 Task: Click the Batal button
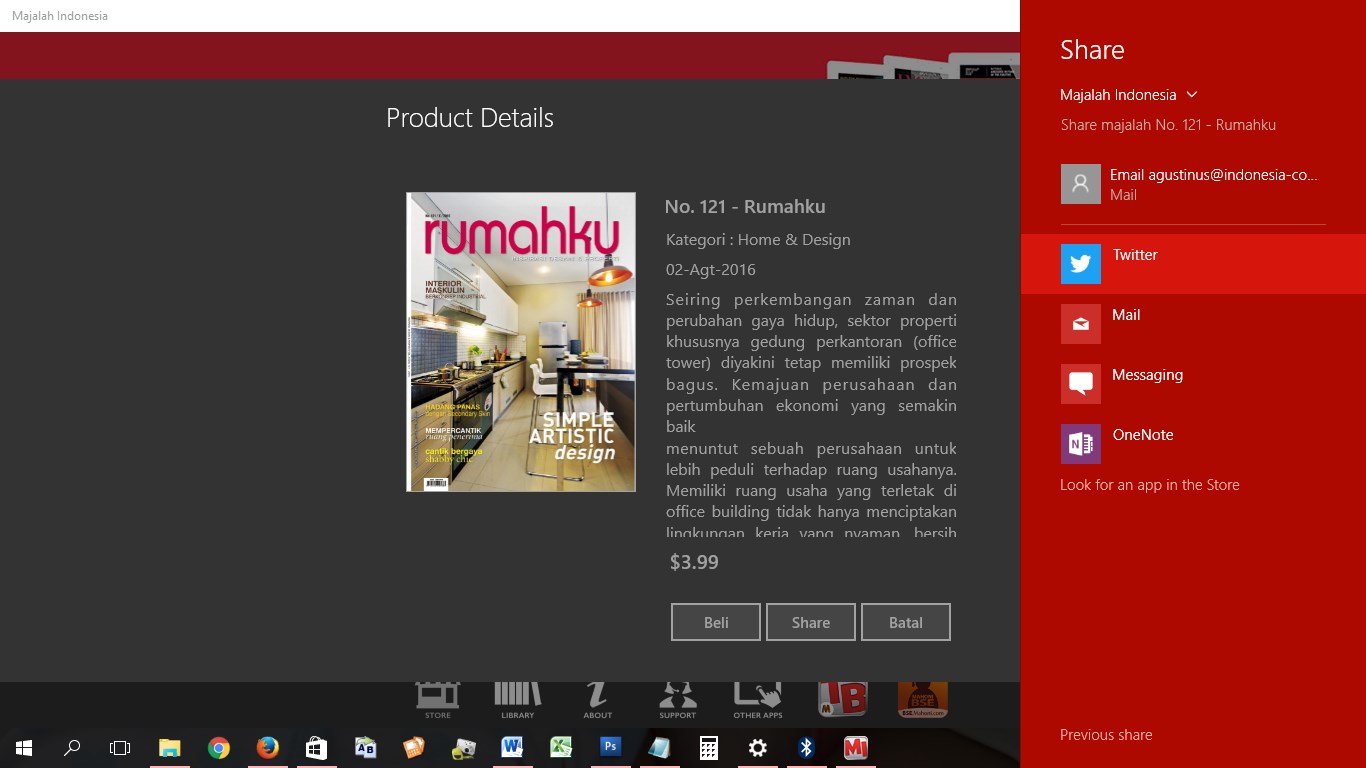pyautogui.click(x=906, y=622)
